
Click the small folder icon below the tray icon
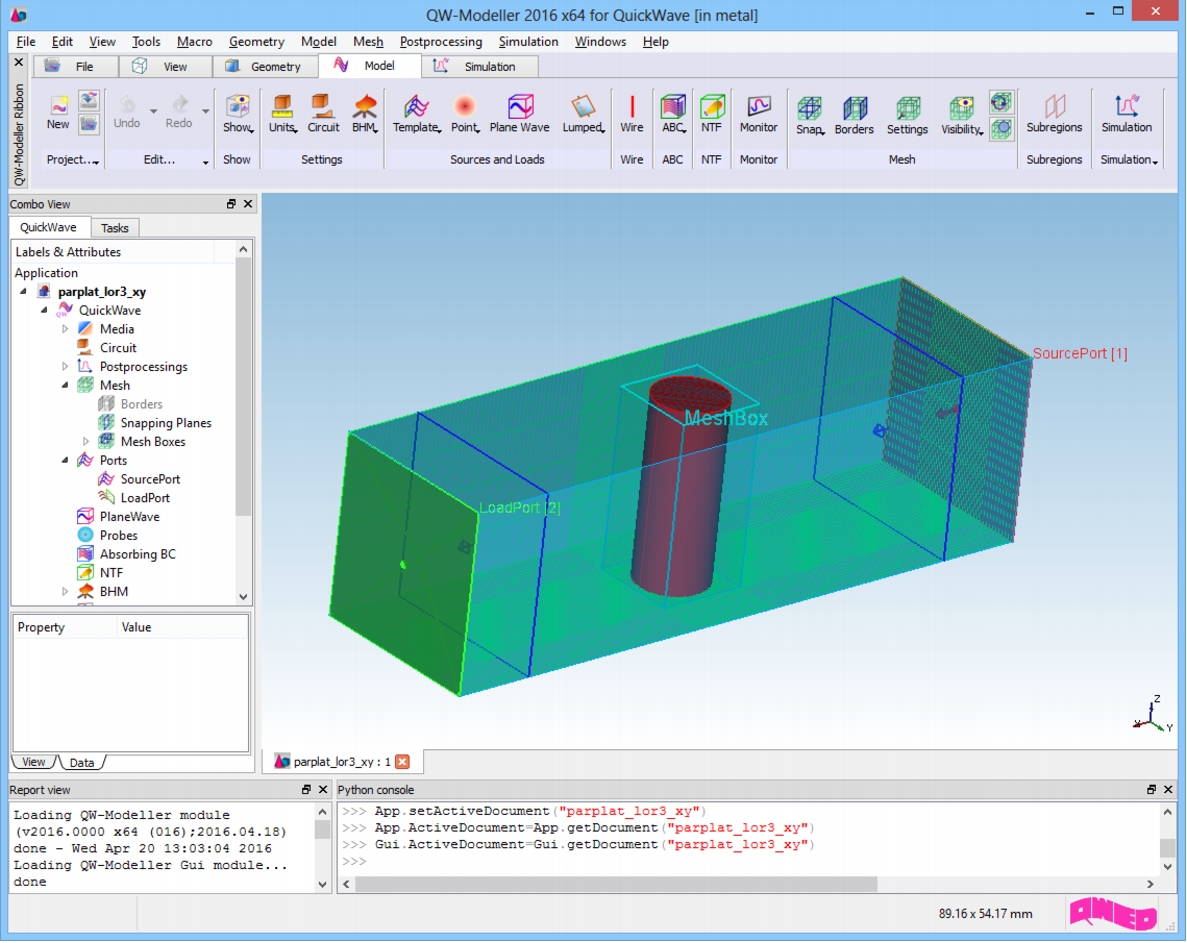(x=89, y=123)
